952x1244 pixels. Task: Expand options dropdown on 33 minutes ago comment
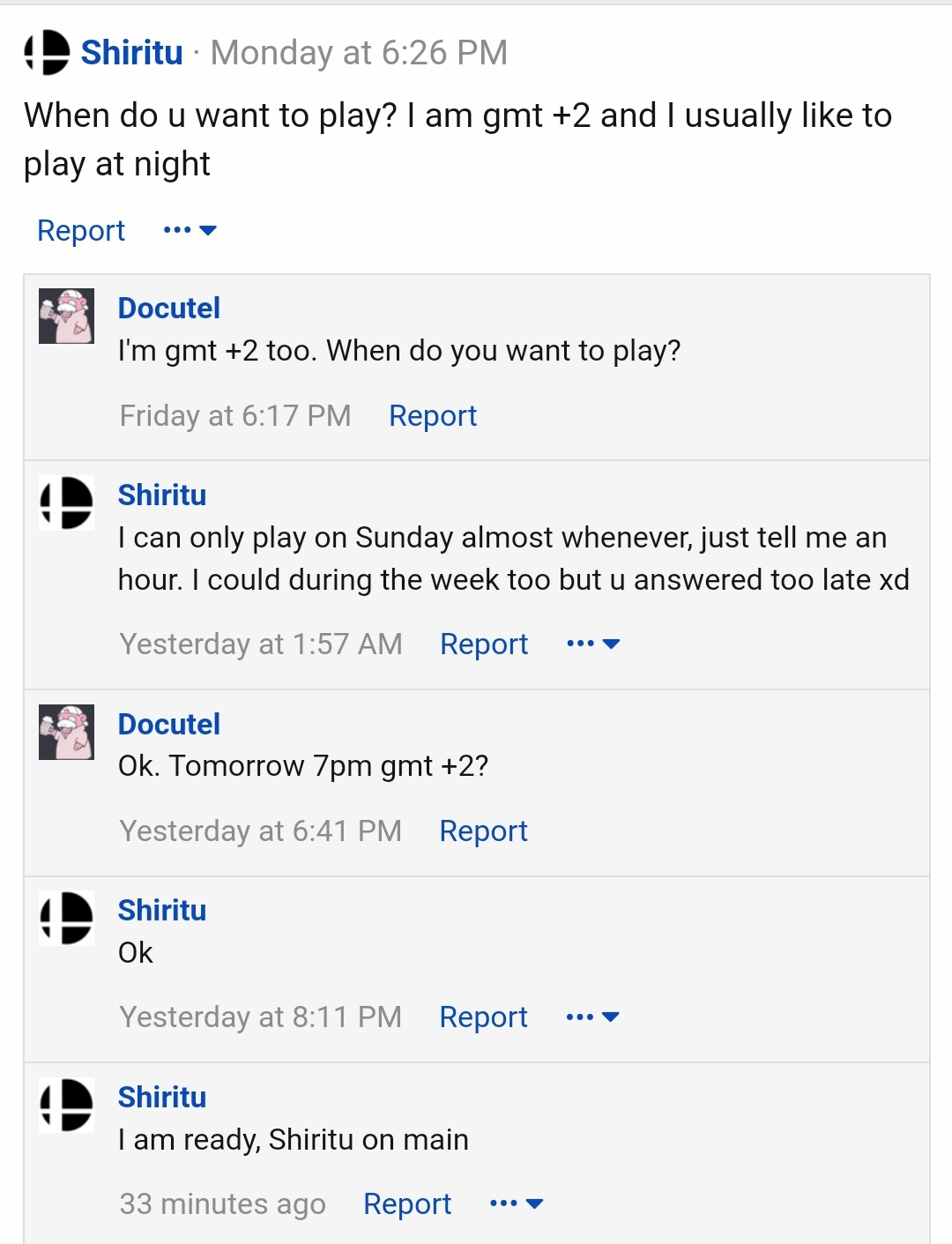click(x=517, y=1203)
